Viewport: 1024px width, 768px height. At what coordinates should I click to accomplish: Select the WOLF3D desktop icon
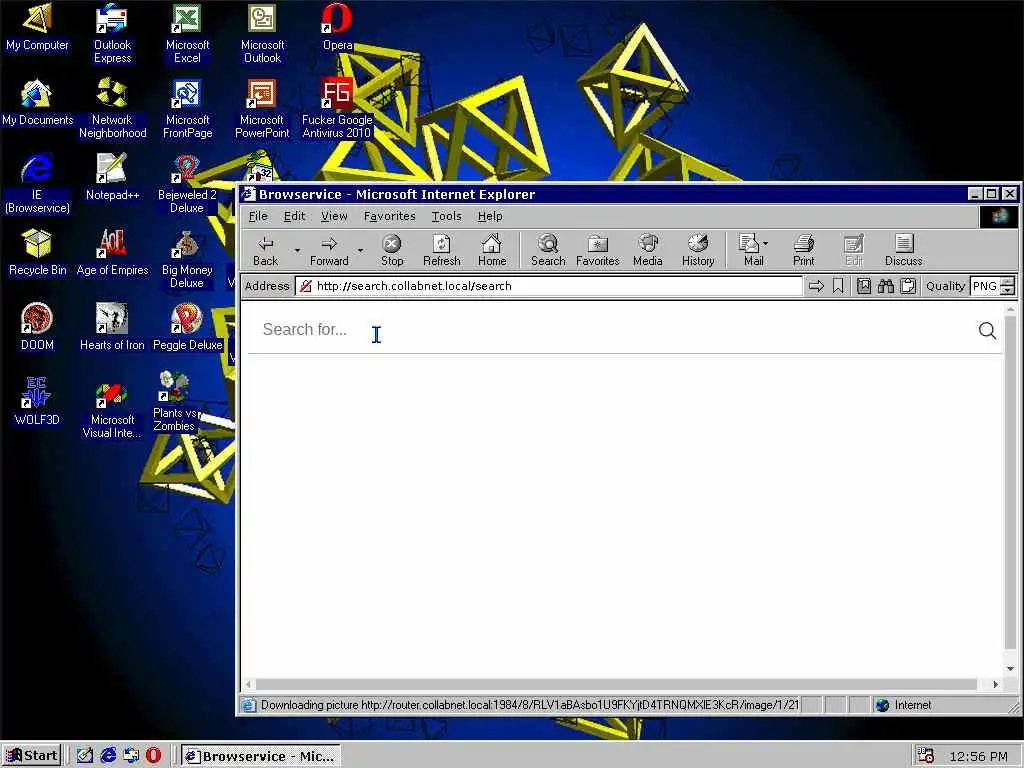(37, 403)
